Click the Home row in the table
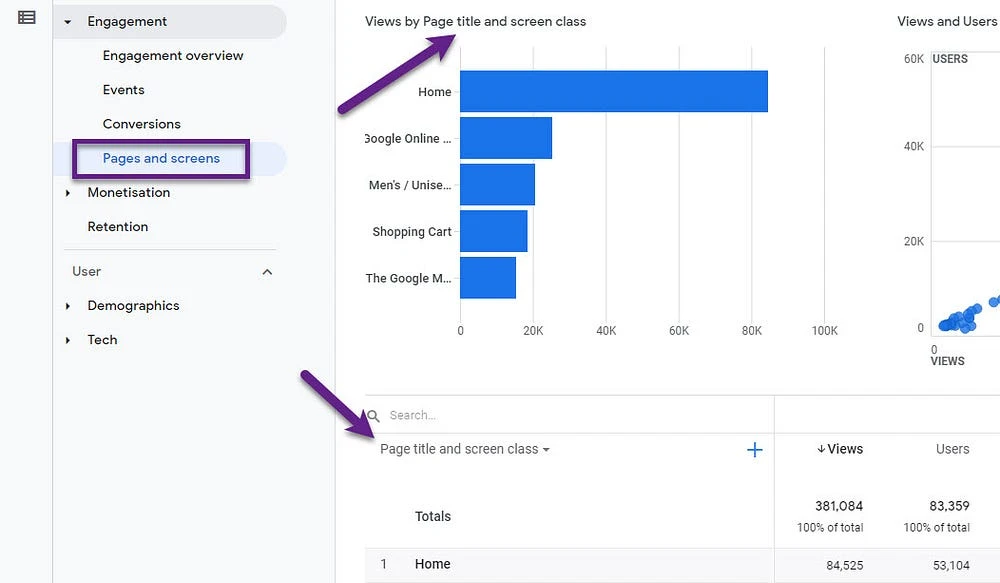 [x=432, y=564]
